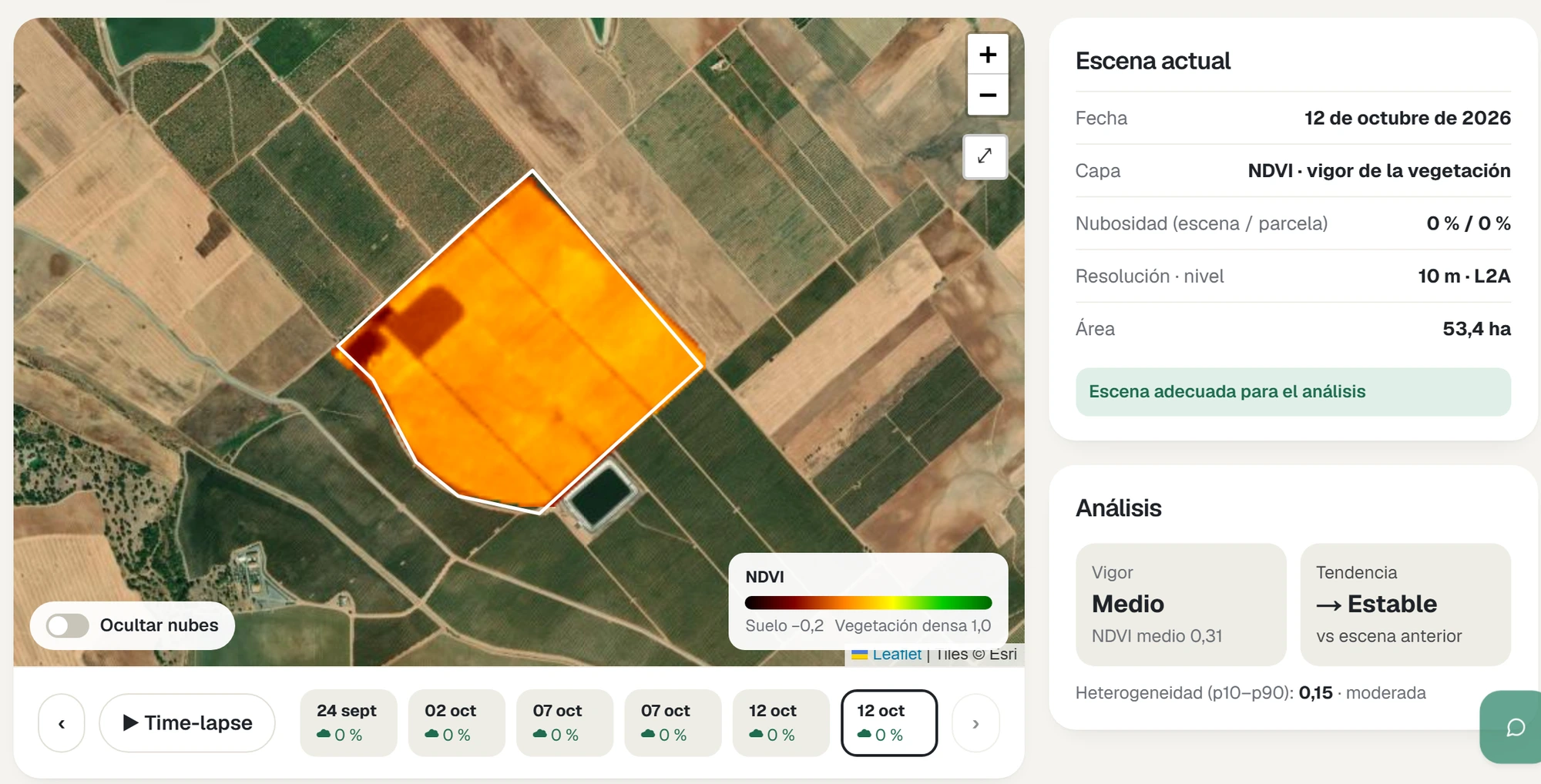
Task: Open the Vigor Medio card
Action: [1180, 605]
